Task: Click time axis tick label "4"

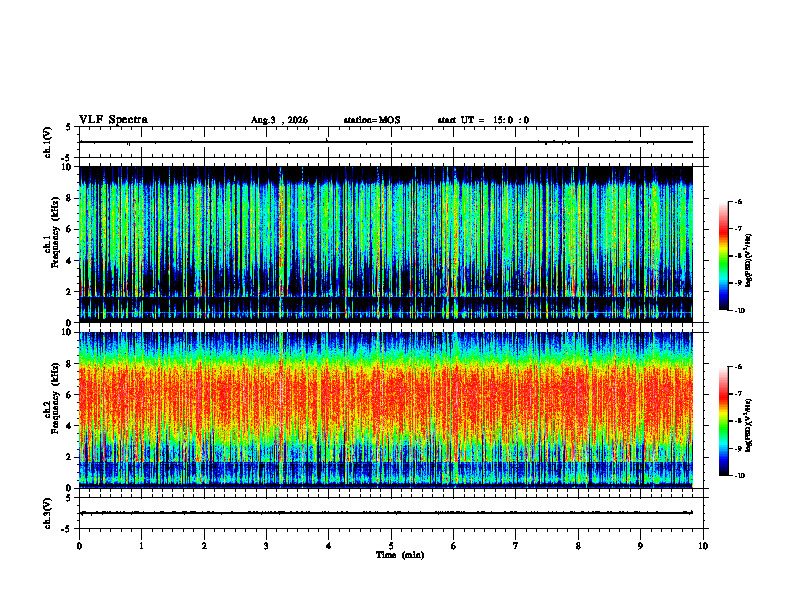Action: tap(329, 546)
